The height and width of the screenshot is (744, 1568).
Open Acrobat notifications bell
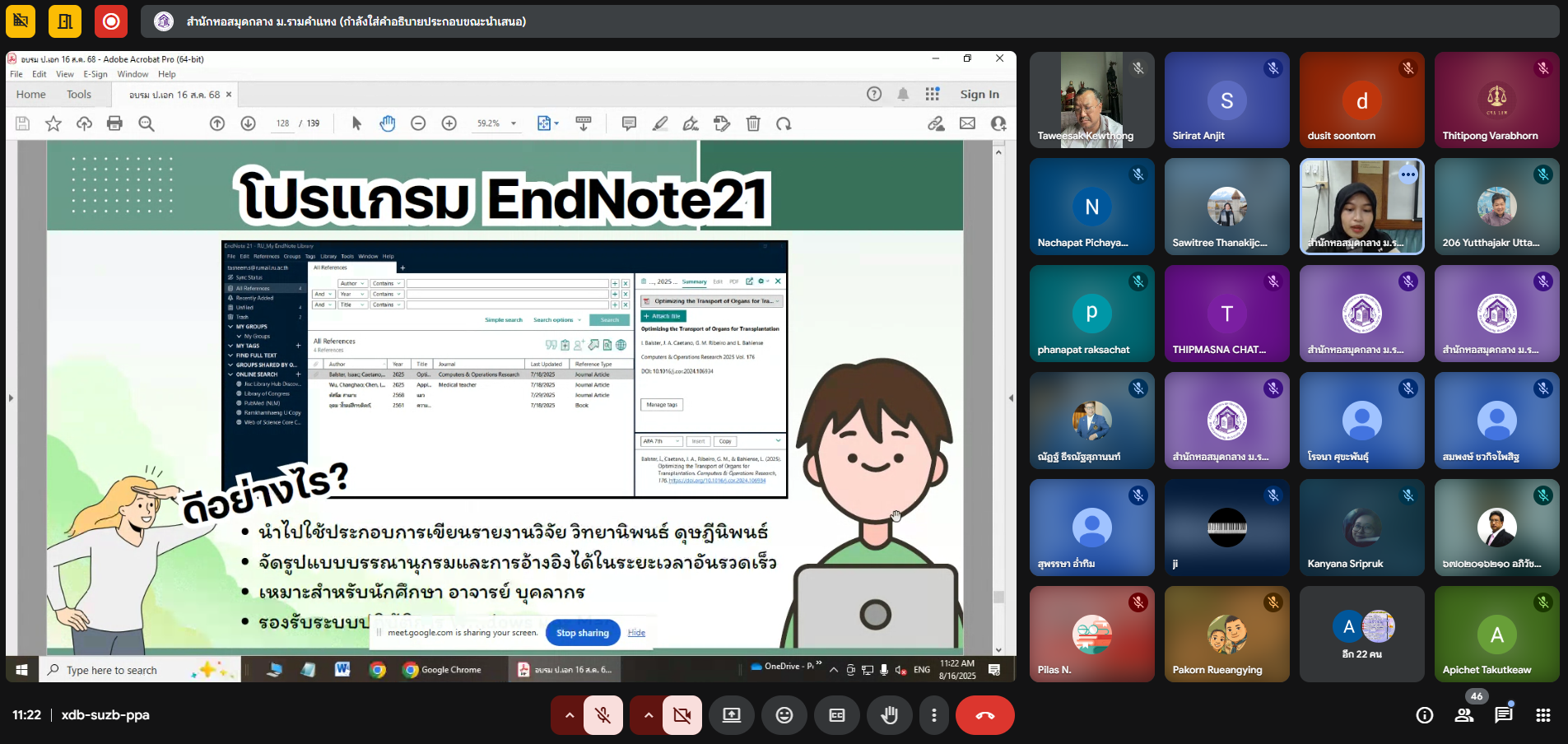tap(903, 94)
